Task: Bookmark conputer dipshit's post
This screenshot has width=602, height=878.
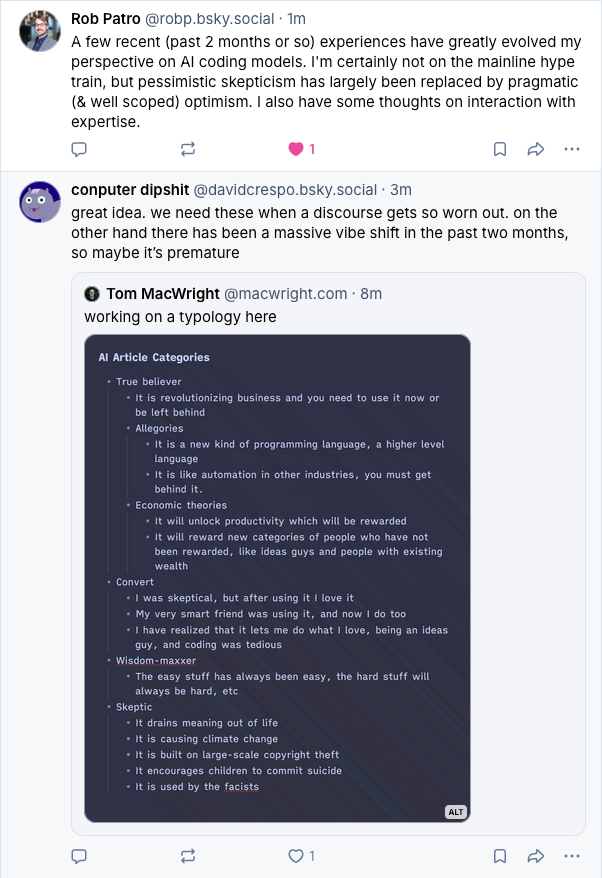Action: [x=499, y=856]
